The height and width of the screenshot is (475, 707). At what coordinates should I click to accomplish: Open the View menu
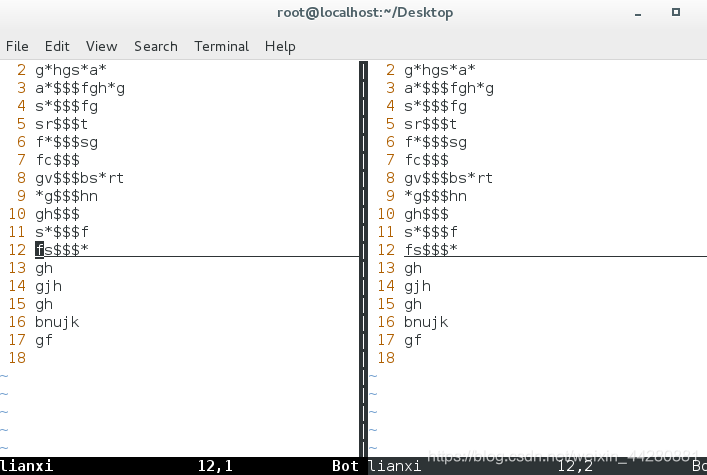click(101, 46)
